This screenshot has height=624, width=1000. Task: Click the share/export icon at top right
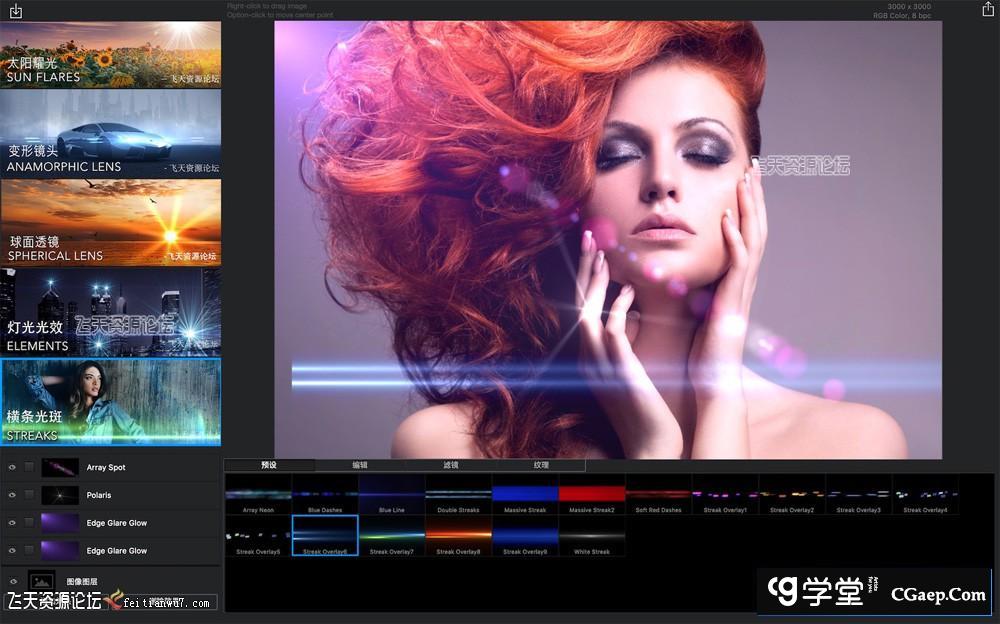pyautogui.click(x=988, y=10)
